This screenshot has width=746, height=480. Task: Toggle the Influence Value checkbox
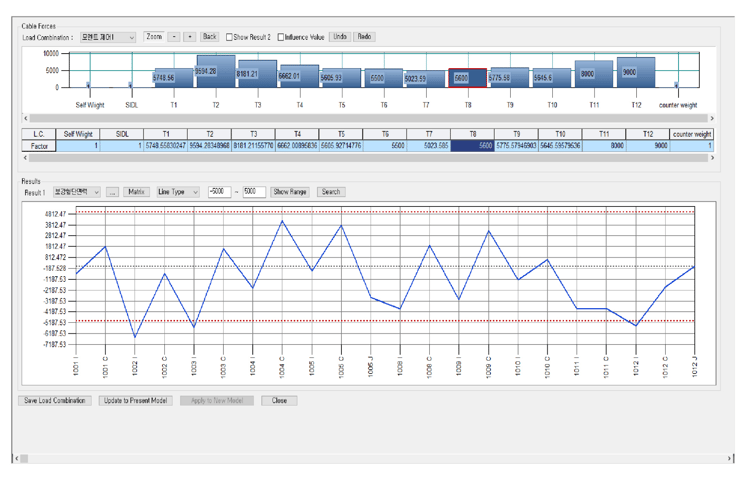click(281, 37)
